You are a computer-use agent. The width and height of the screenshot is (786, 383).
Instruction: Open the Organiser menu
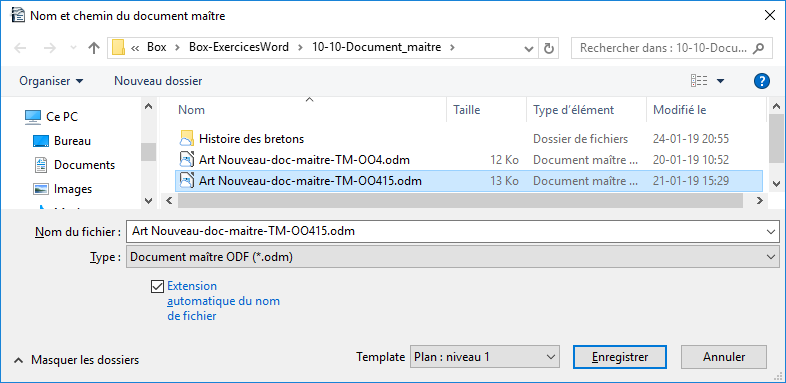point(52,81)
